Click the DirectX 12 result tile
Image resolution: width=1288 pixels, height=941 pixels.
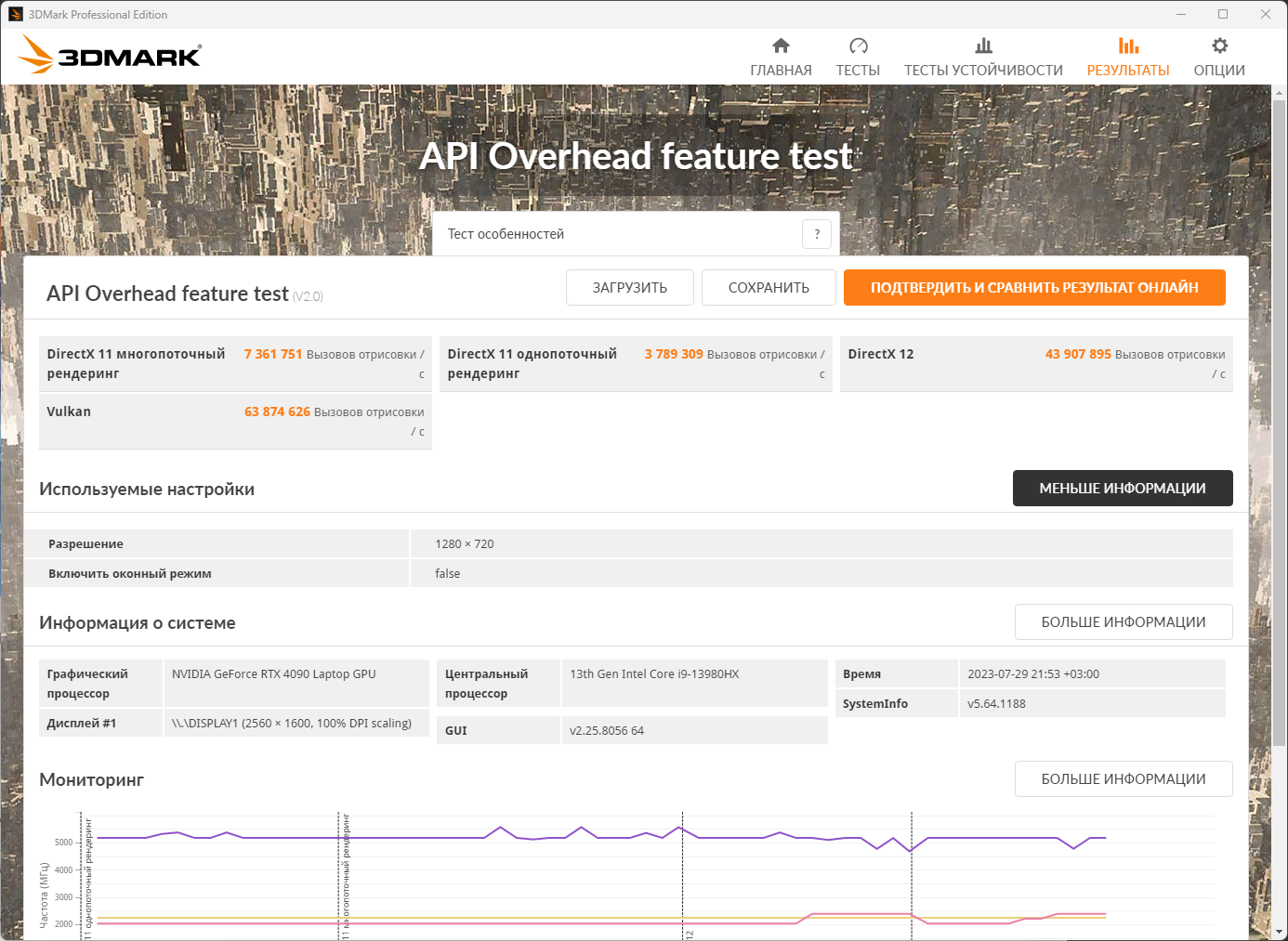[1035, 364]
